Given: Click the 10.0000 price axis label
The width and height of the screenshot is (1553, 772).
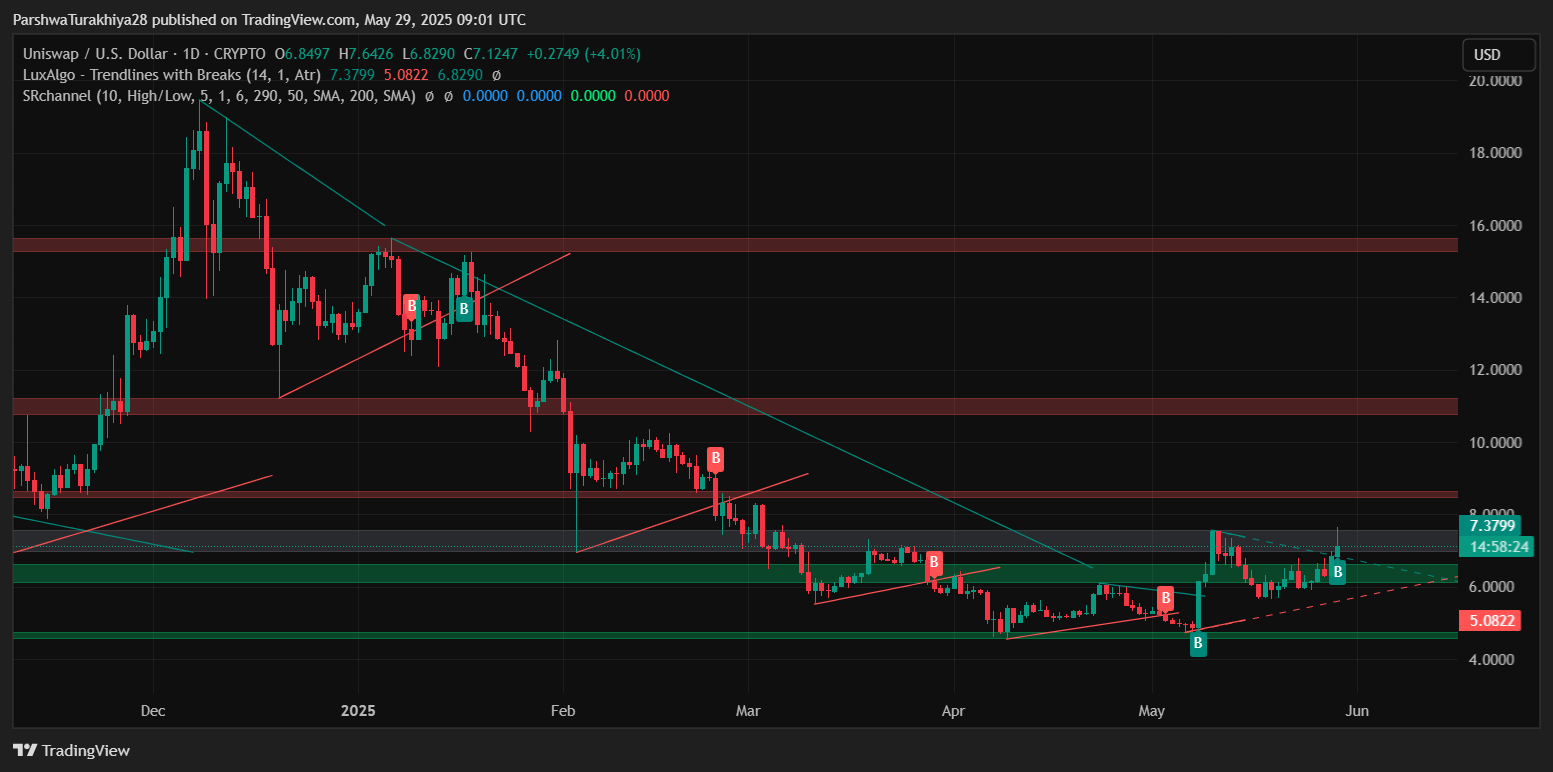Looking at the screenshot, I should click(x=1494, y=443).
